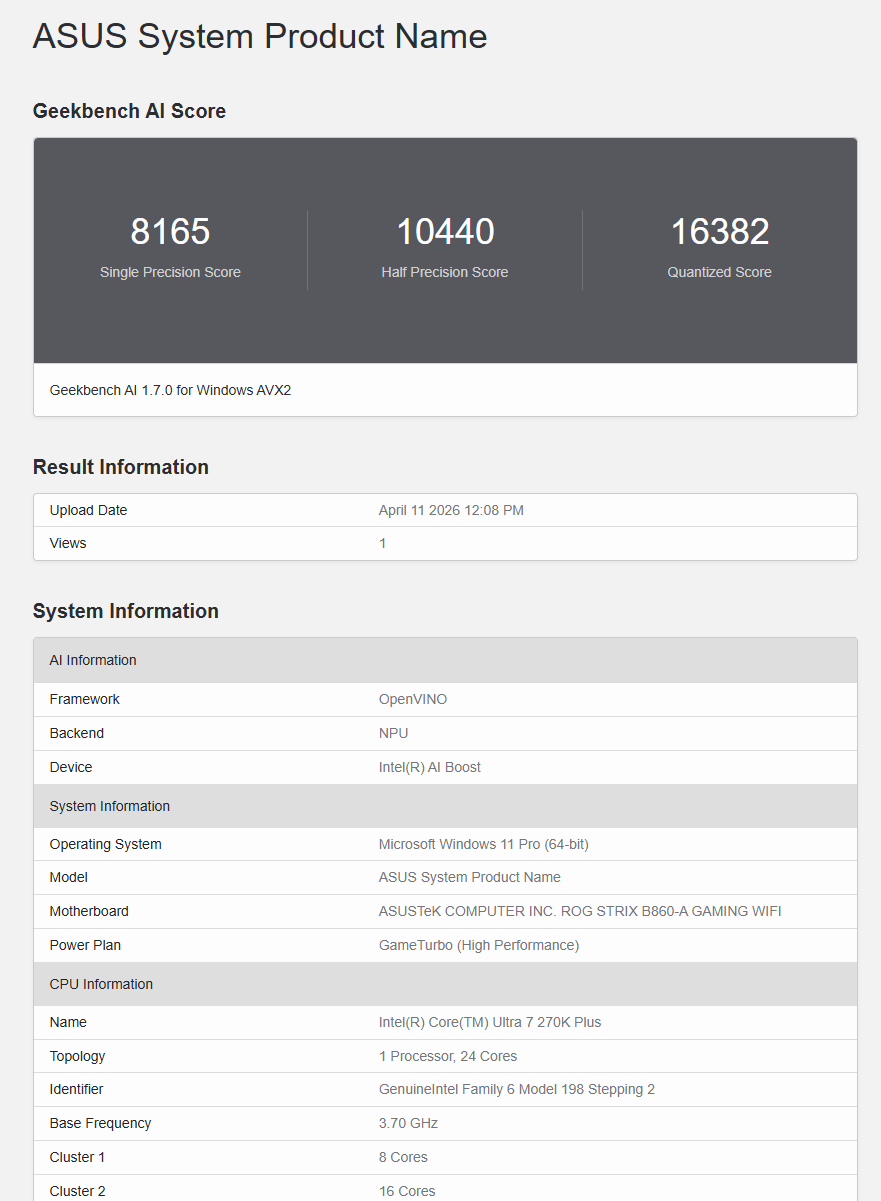Click the Quantized Score value 16382

tap(719, 232)
